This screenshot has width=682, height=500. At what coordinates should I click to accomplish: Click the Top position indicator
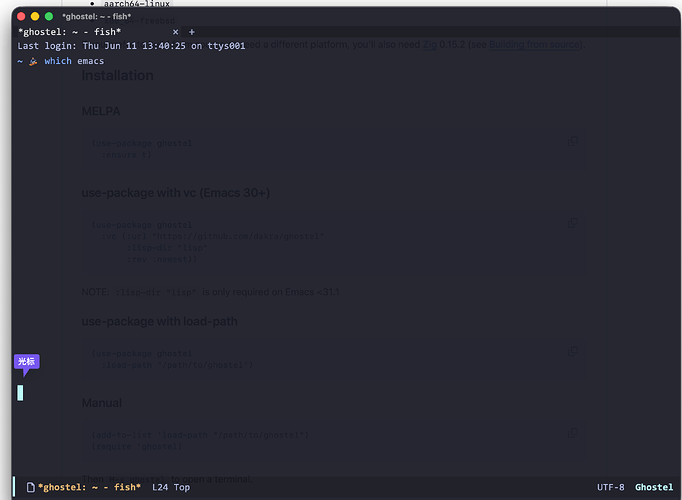[182, 487]
